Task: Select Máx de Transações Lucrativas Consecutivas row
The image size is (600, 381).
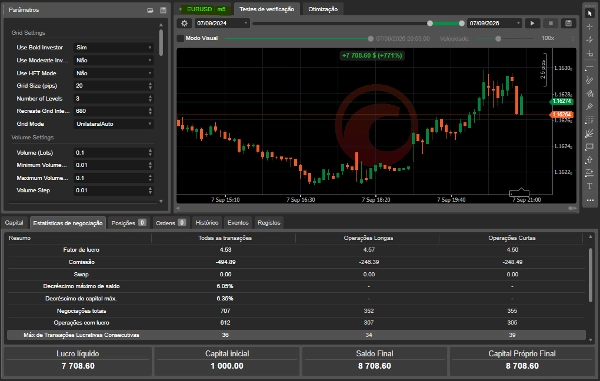Action: [296, 335]
